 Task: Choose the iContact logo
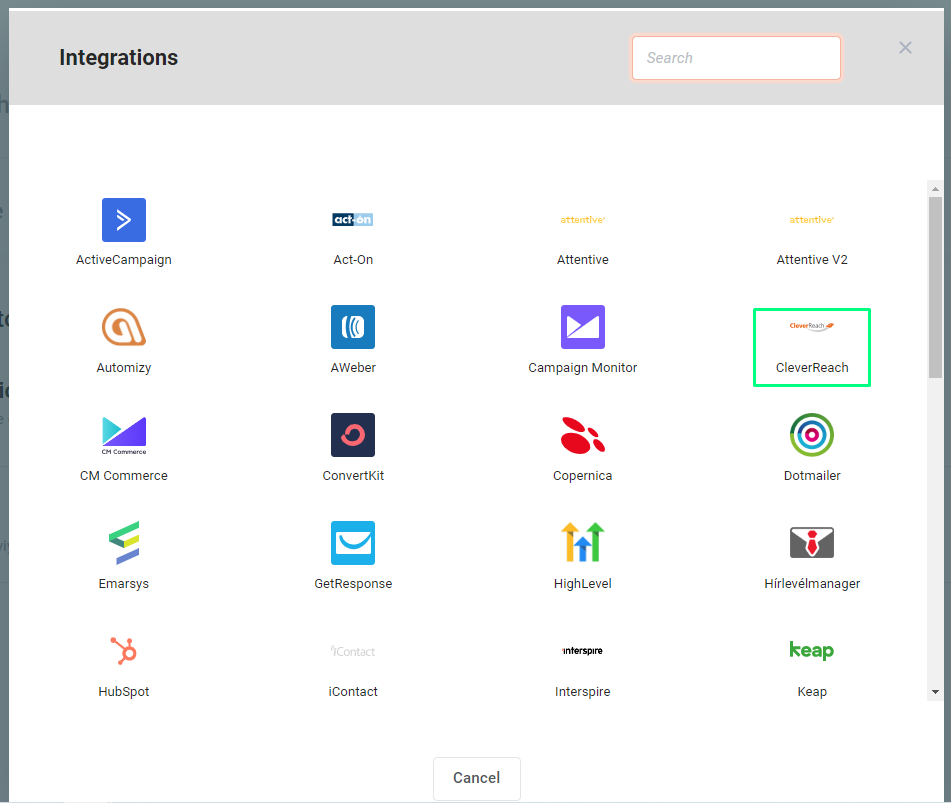point(353,651)
